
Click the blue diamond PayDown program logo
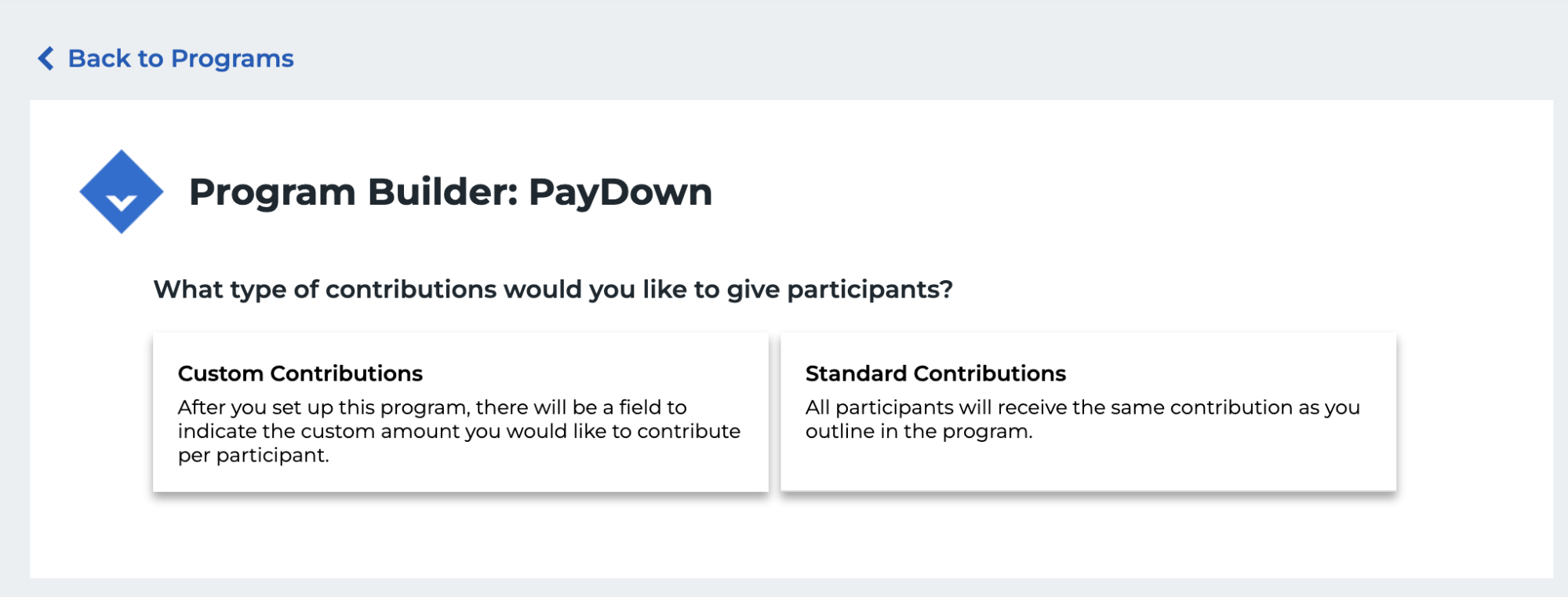point(122,191)
